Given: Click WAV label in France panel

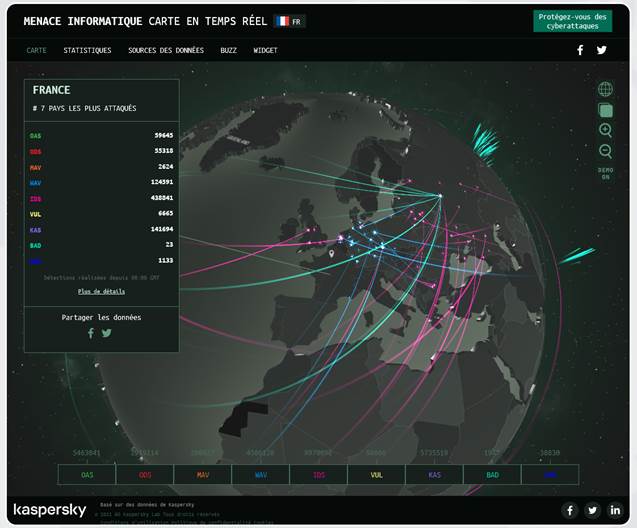Looking at the screenshot, I should 35,183.
